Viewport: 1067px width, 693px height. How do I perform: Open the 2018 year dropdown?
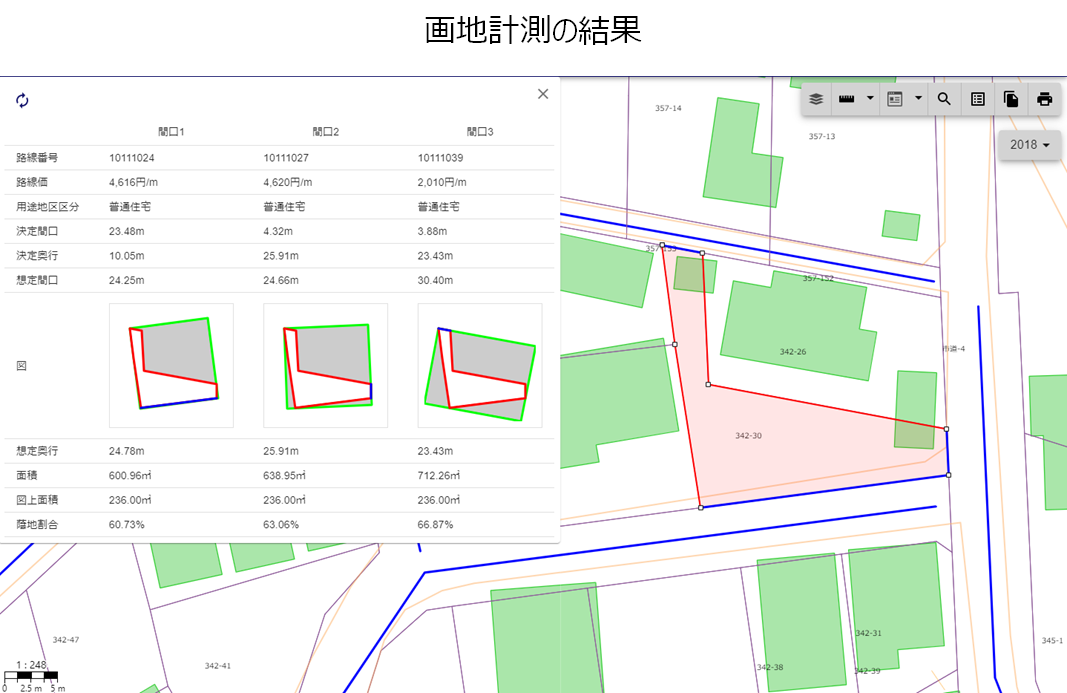pos(1029,145)
